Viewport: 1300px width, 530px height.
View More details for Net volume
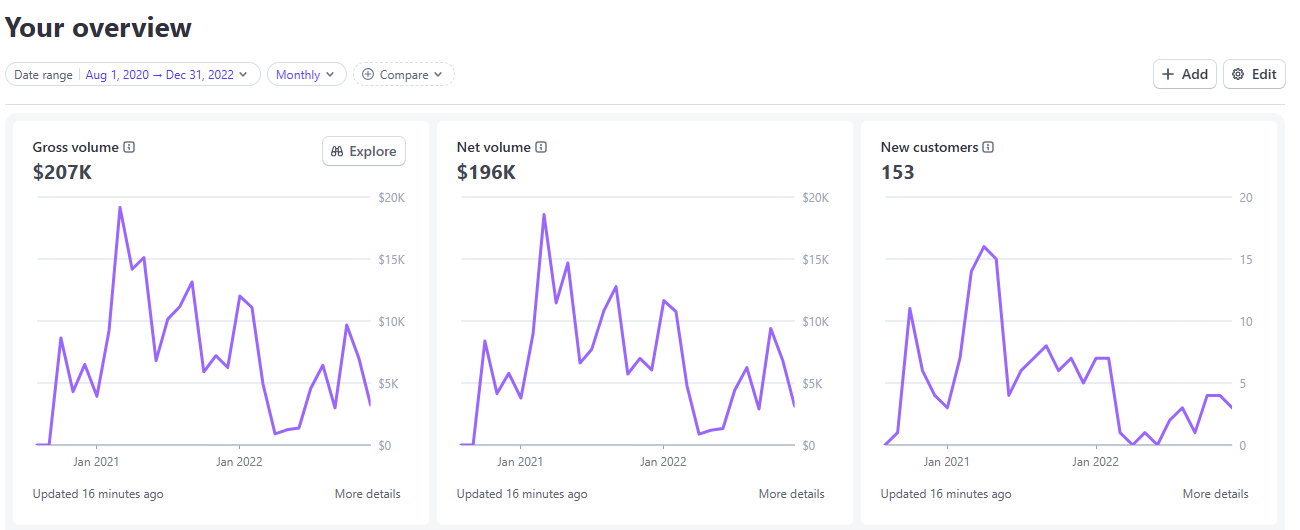tap(791, 494)
